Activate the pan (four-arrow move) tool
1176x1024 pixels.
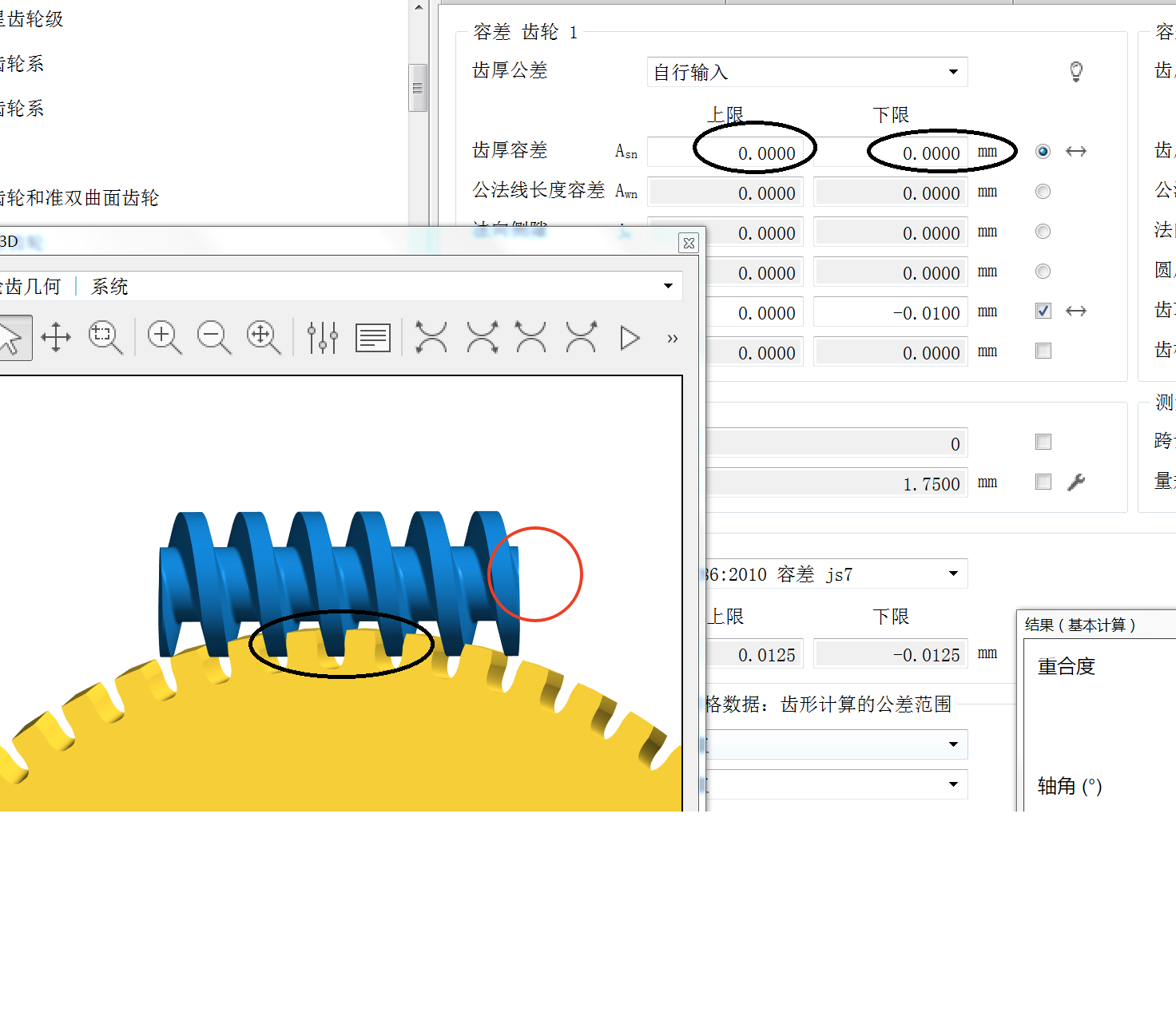(x=56, y=338)
